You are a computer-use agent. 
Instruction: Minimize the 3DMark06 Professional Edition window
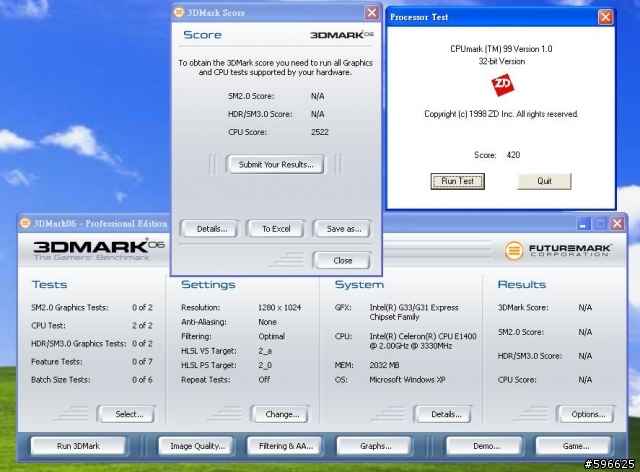pos(583,223)
